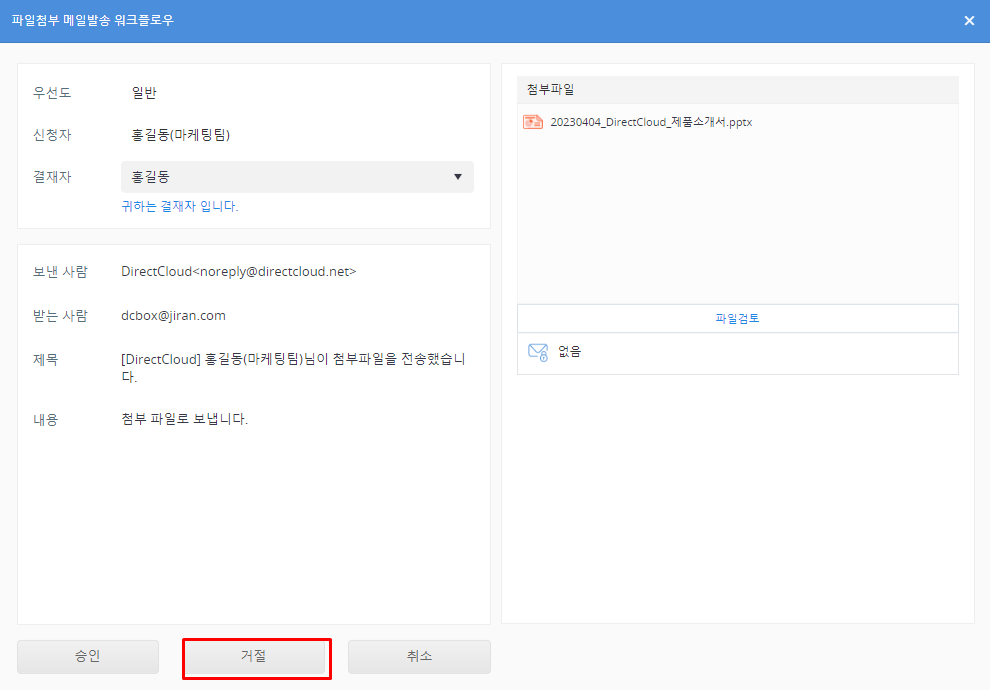990x690 pixels.
Task: Click the 우선도 value 일반
Action: [x=144, y=93]
